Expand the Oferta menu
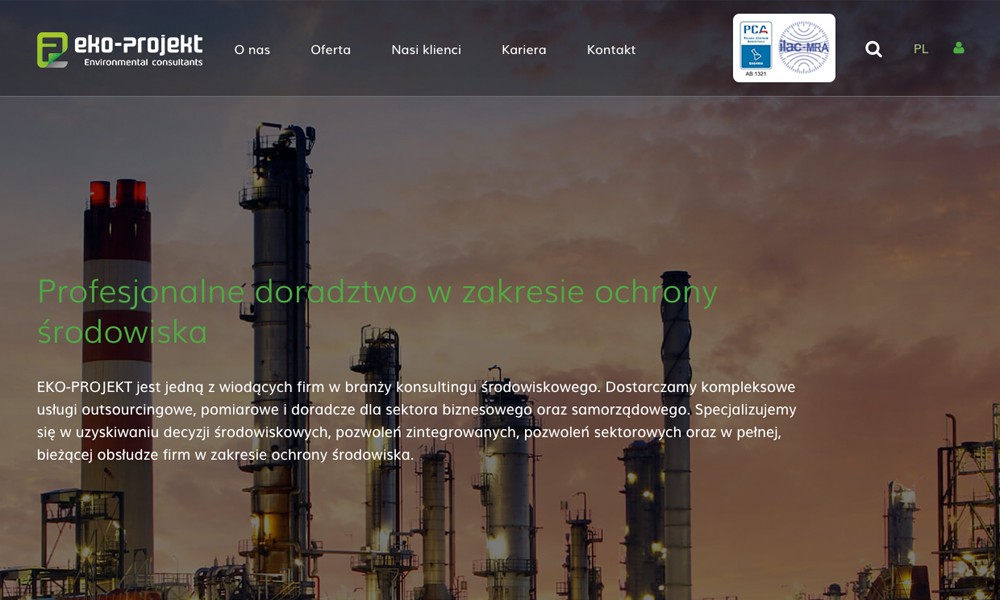 click(x=330, y=49)
